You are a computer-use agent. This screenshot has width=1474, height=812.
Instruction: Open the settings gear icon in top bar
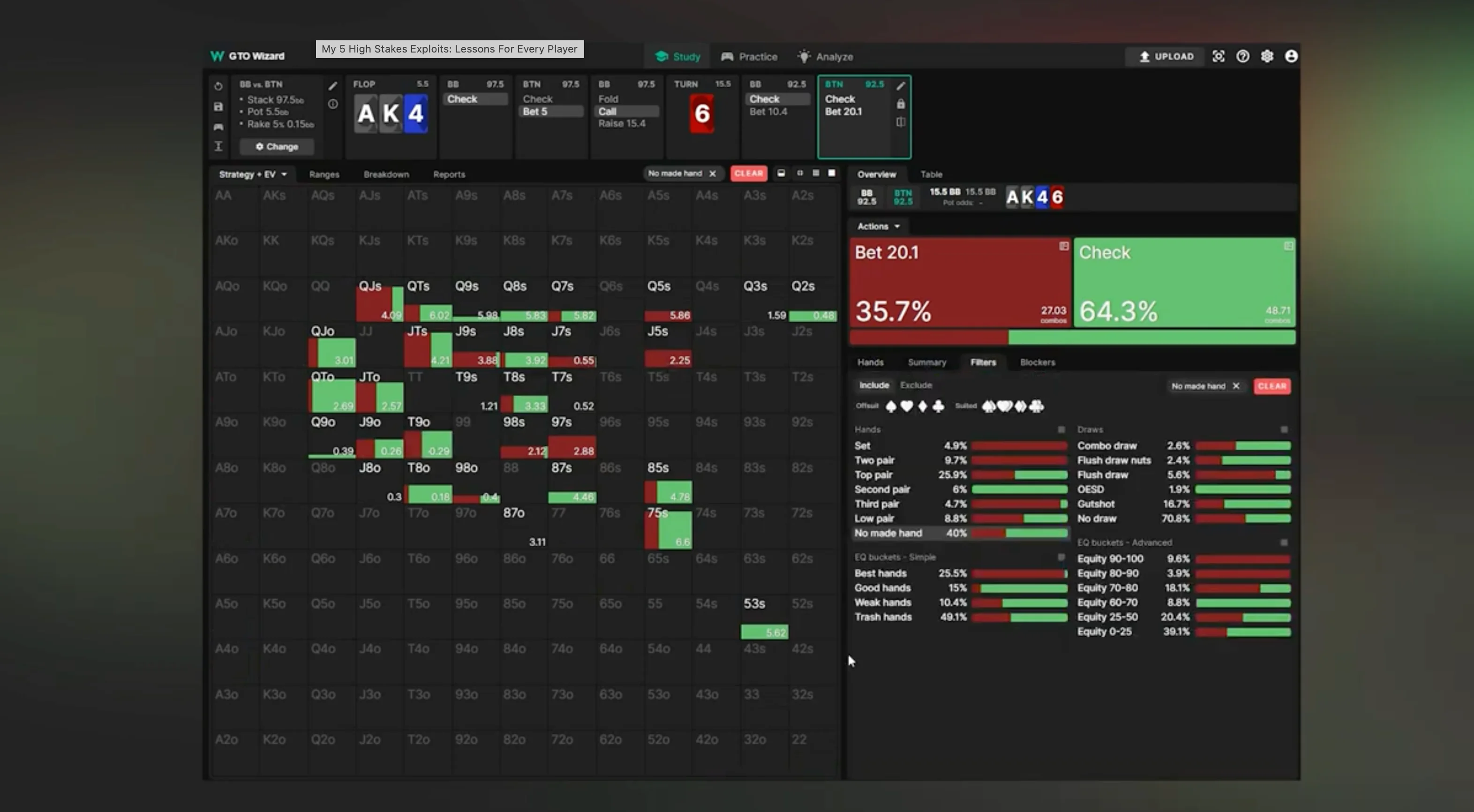[1267, 56]
